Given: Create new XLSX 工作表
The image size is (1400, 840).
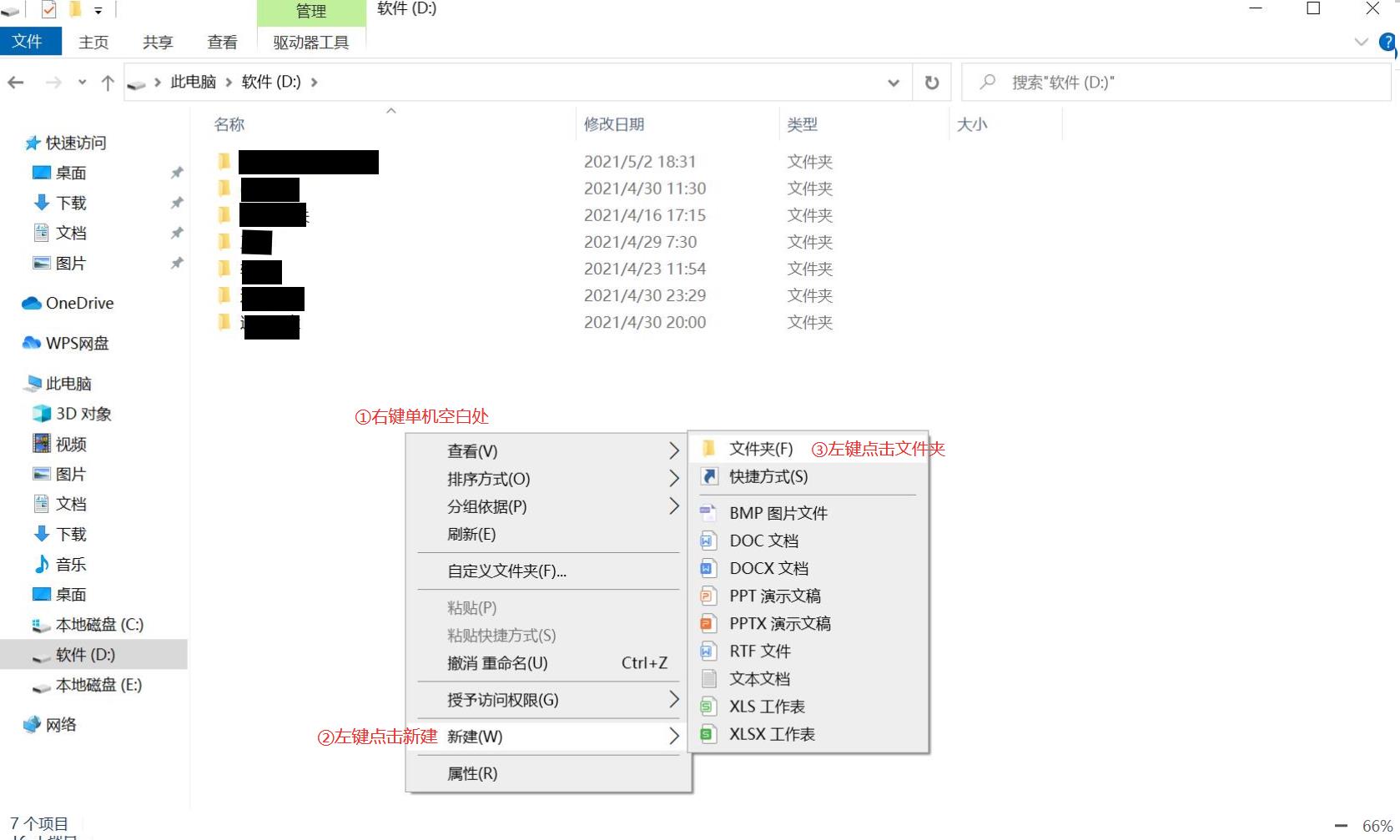Looking at the screenshot, I should 808,734.
